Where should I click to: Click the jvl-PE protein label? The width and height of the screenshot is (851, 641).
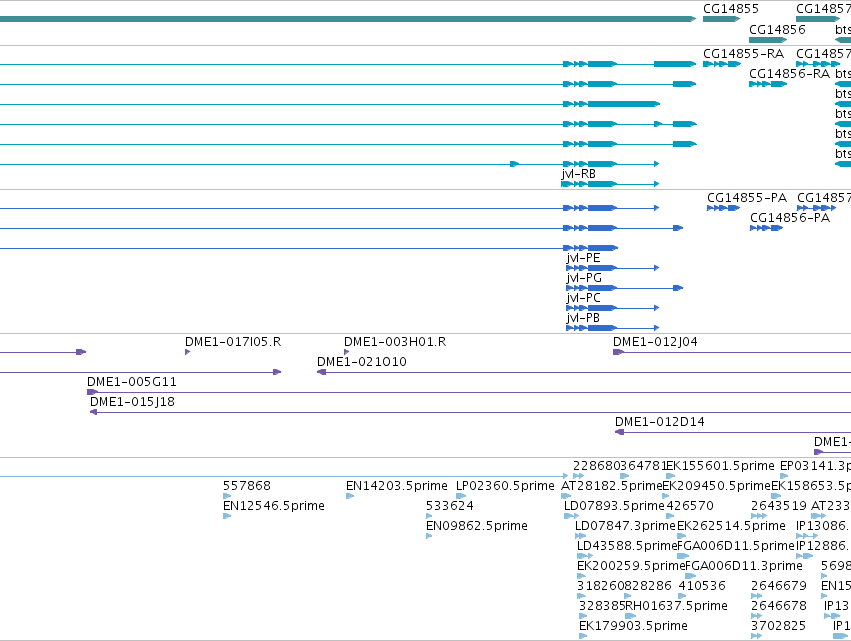[583, 258]
